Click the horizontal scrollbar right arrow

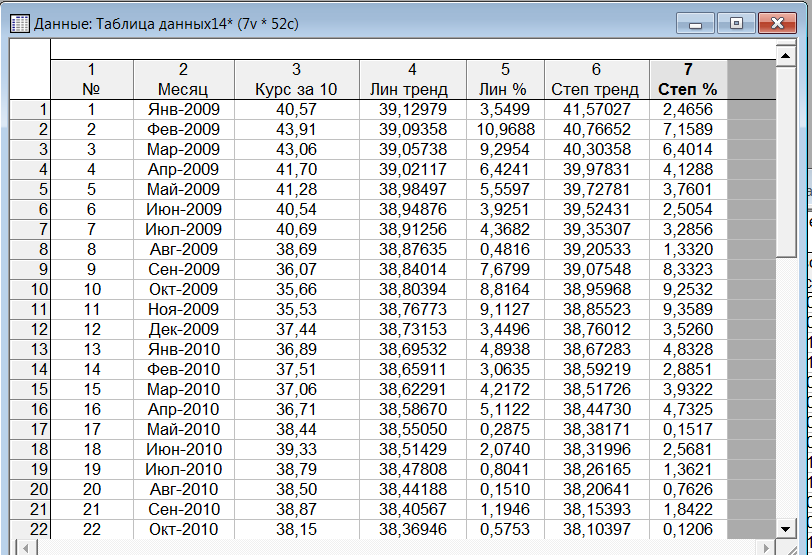(x=767, y=547)
